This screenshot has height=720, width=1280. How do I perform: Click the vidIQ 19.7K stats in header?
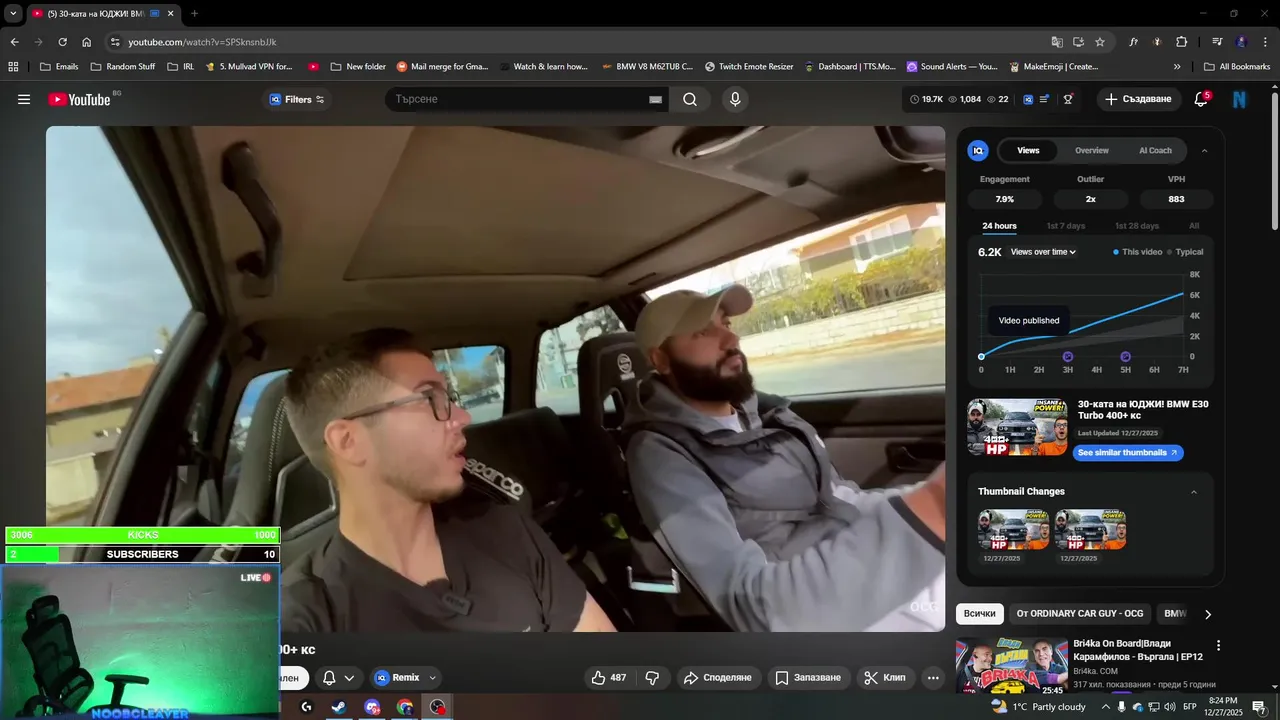[x=926, y=99]
